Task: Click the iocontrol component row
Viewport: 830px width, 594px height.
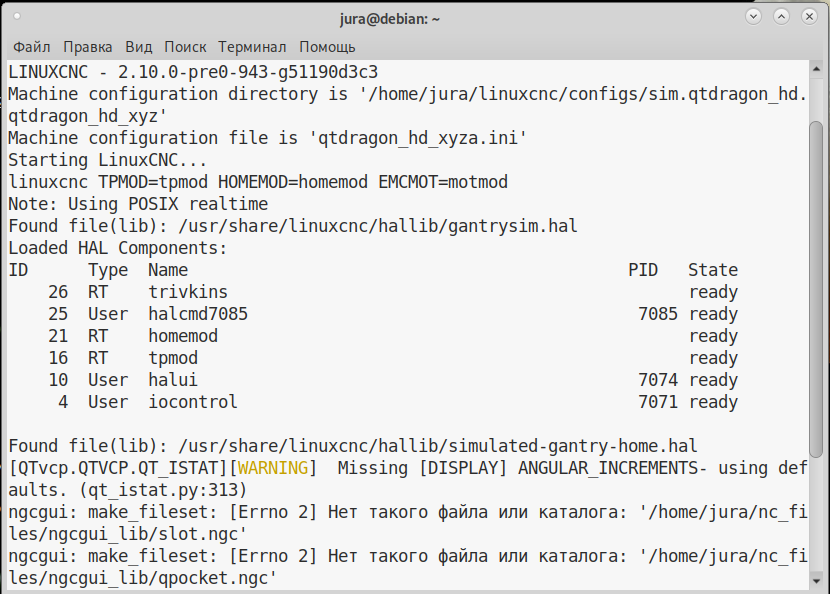Action: point(373,402)
